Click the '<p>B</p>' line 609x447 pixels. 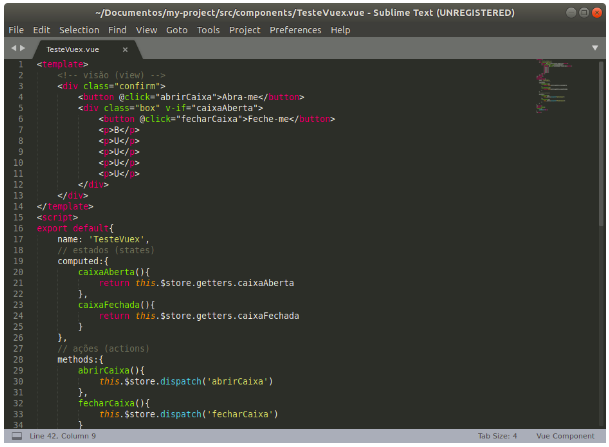tap(119, 130)
